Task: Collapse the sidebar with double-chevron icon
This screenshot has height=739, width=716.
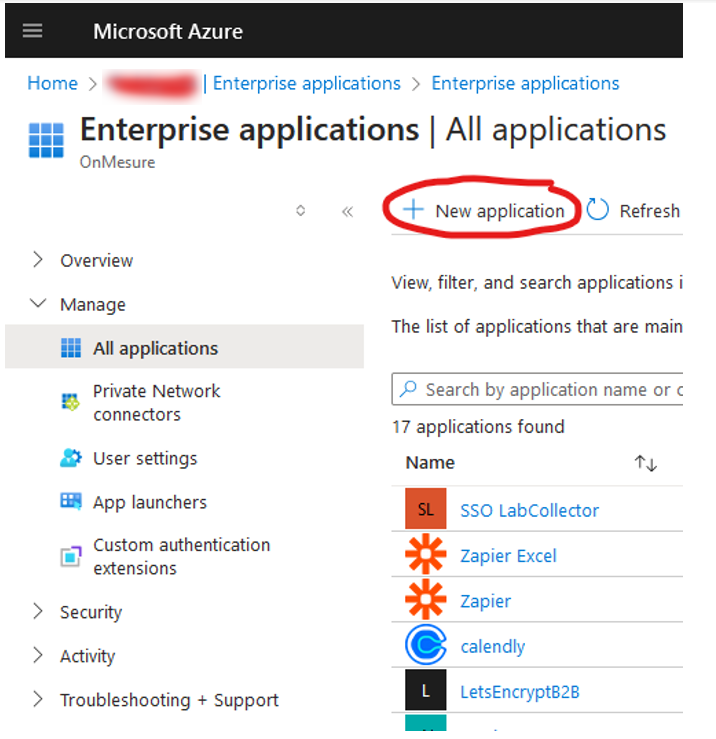Action: pyautogui.click(x=347, y=212)
